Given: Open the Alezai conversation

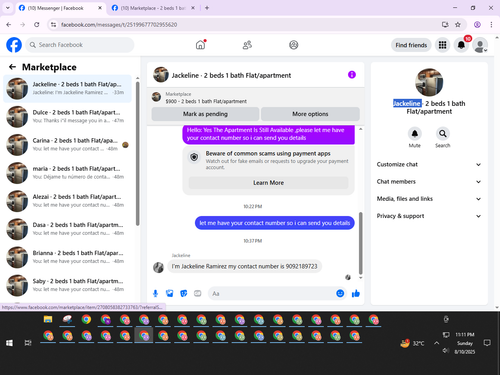Looking at the screenshot, I should tap(67, 201).
